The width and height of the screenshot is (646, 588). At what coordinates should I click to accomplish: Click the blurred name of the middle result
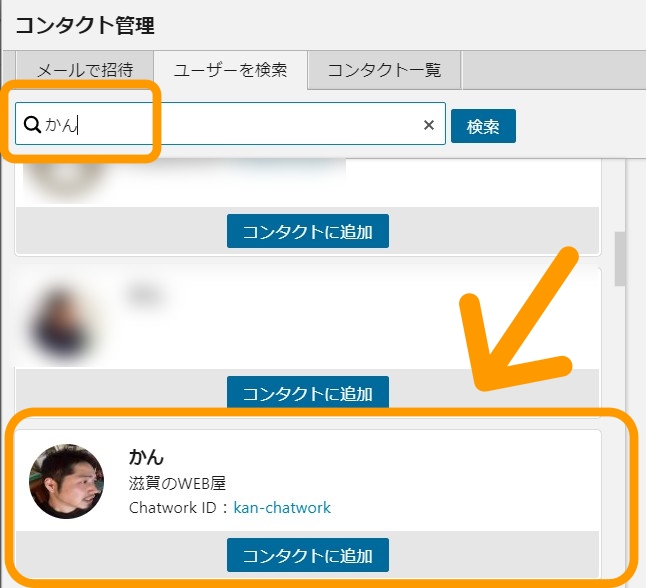tap(146, 294)
